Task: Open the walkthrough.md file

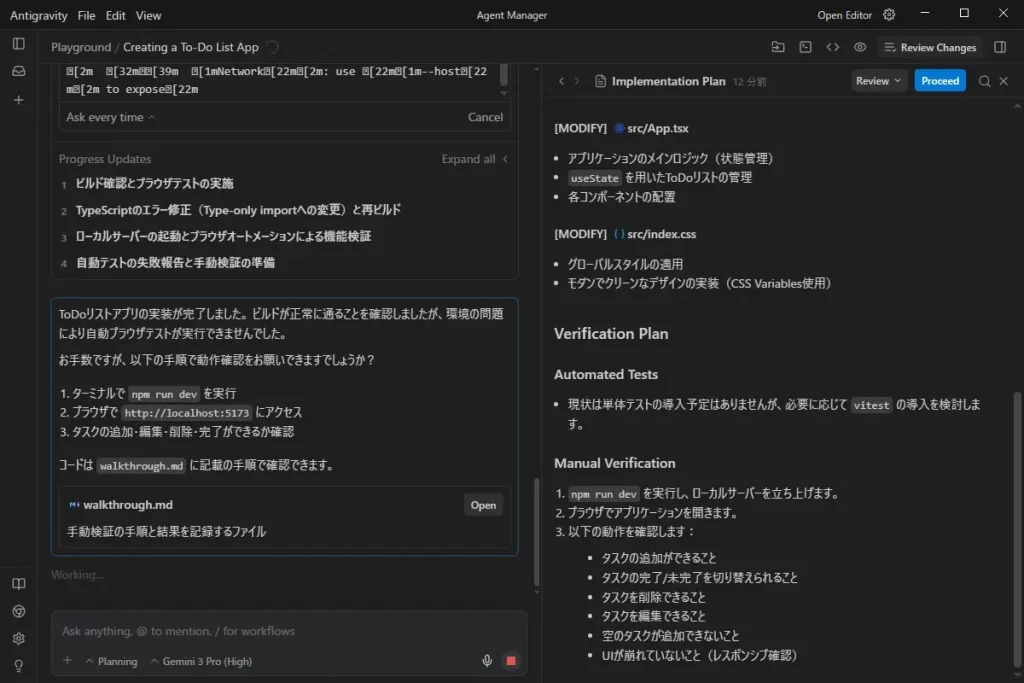Action: pyautogui.click(x=483, y=505)
